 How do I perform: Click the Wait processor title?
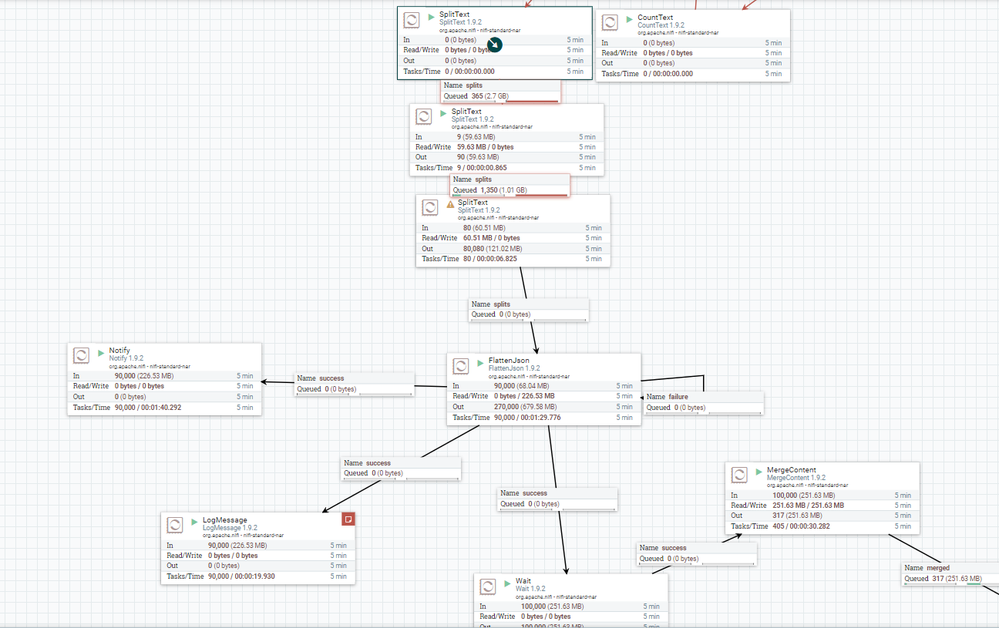[x=523, y=581]
